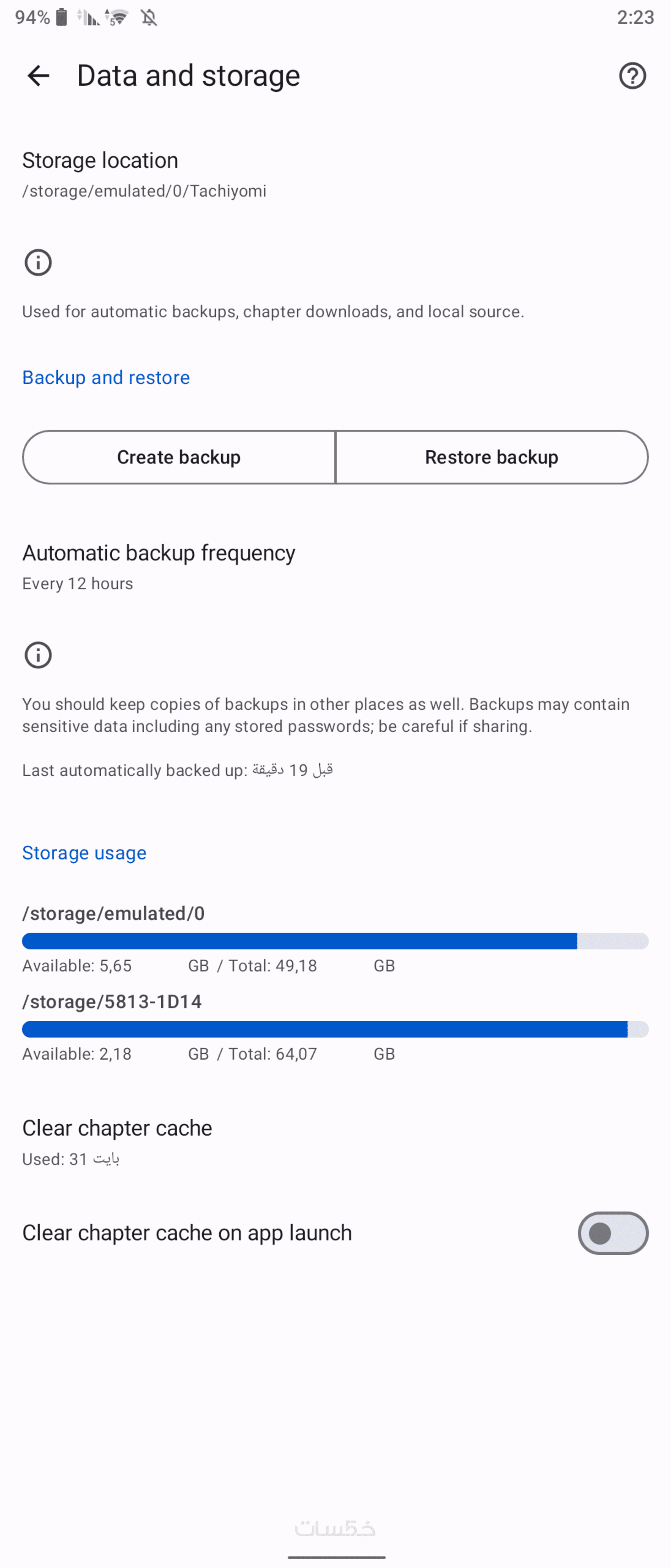The image size is (671, 1568).
Task: Tap info icon under Storage location
Action: coord(38,263)
